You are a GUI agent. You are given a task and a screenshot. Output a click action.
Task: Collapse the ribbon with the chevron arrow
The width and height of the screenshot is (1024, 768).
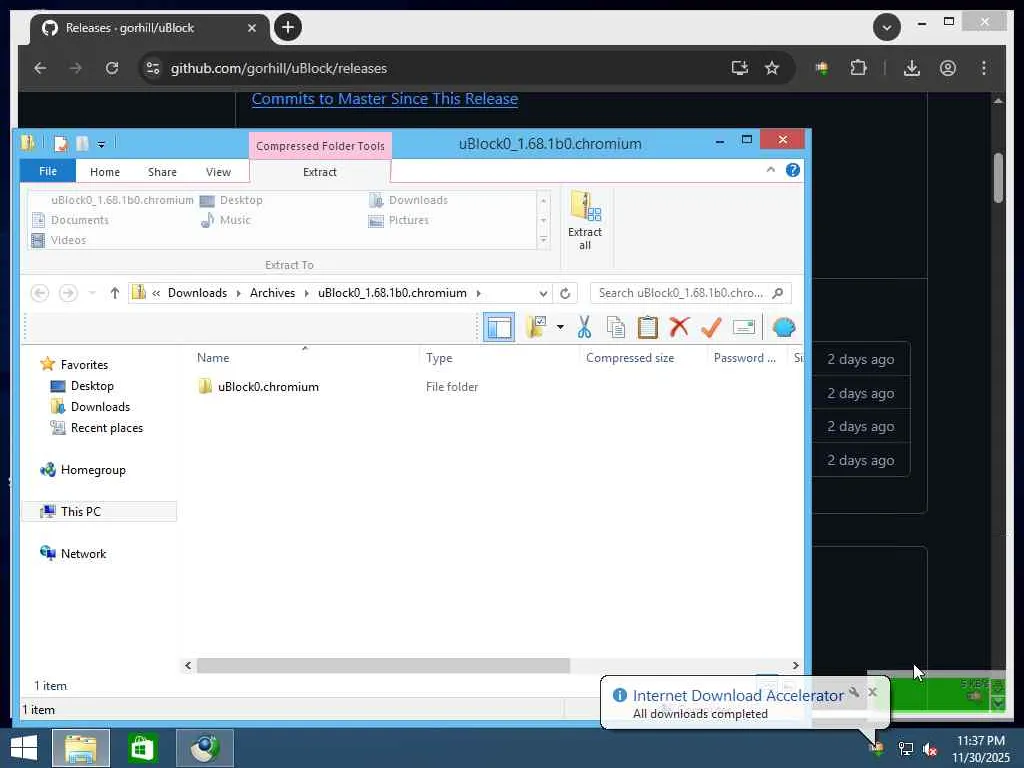tap(771, 170)
